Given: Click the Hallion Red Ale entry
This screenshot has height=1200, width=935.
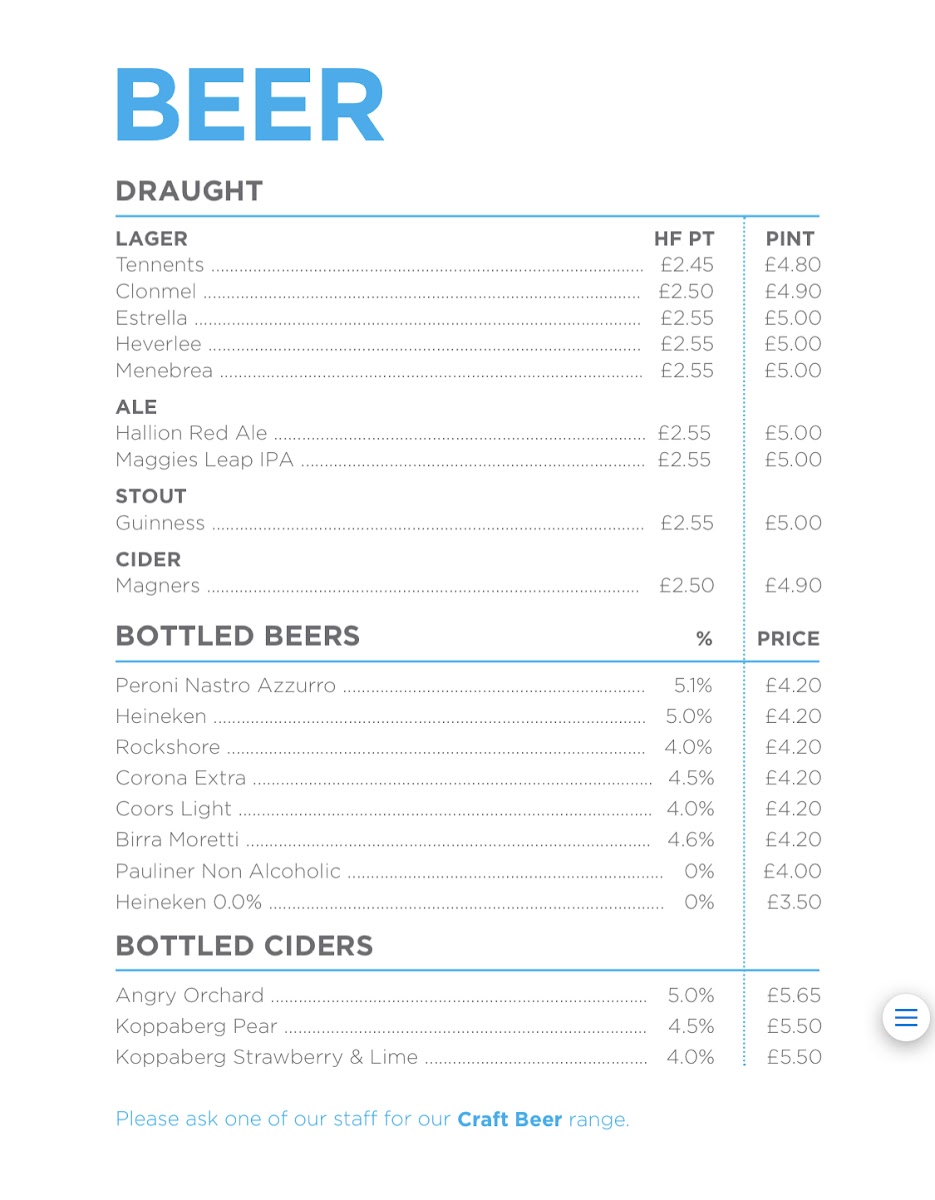Looking at the screenshot, I should tap(191, 433).
